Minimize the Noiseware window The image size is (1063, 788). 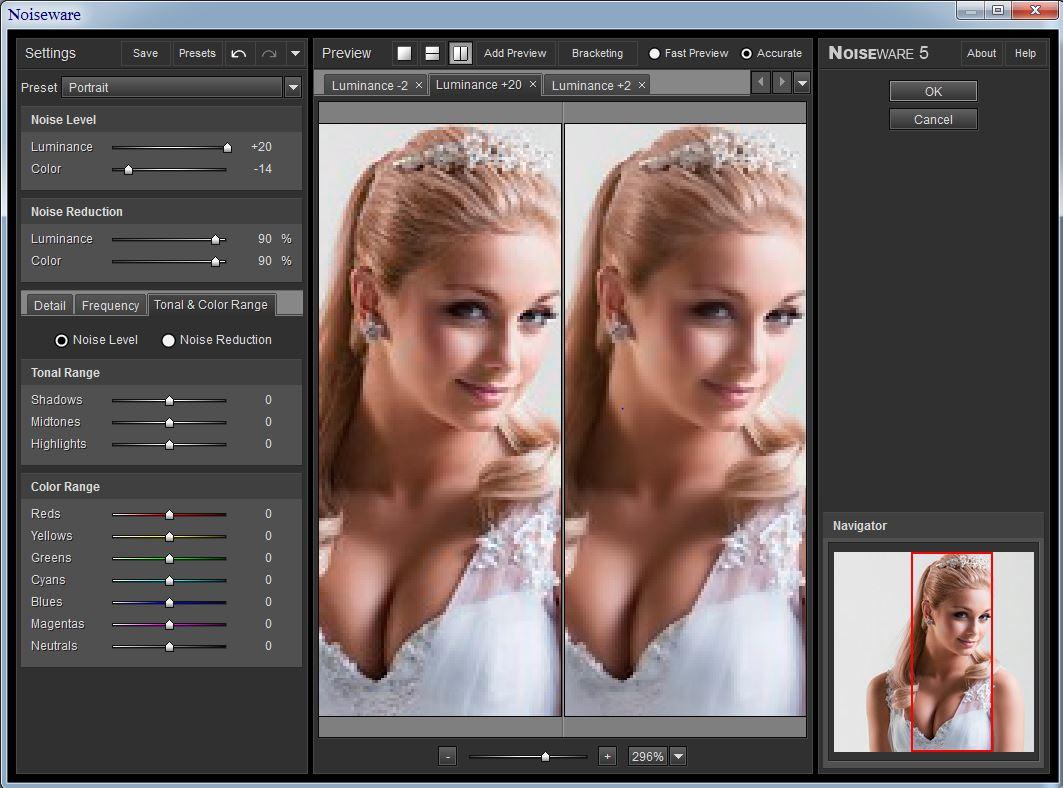[x=971, y=10]
